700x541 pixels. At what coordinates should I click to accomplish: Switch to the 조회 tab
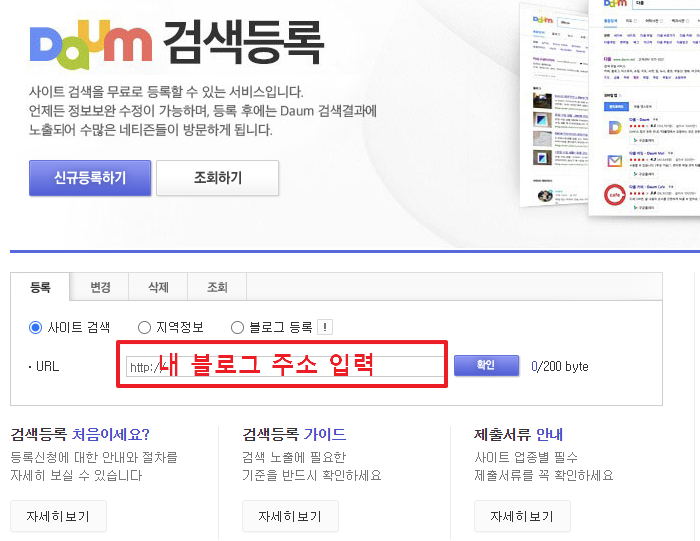(x=217, y=287)
